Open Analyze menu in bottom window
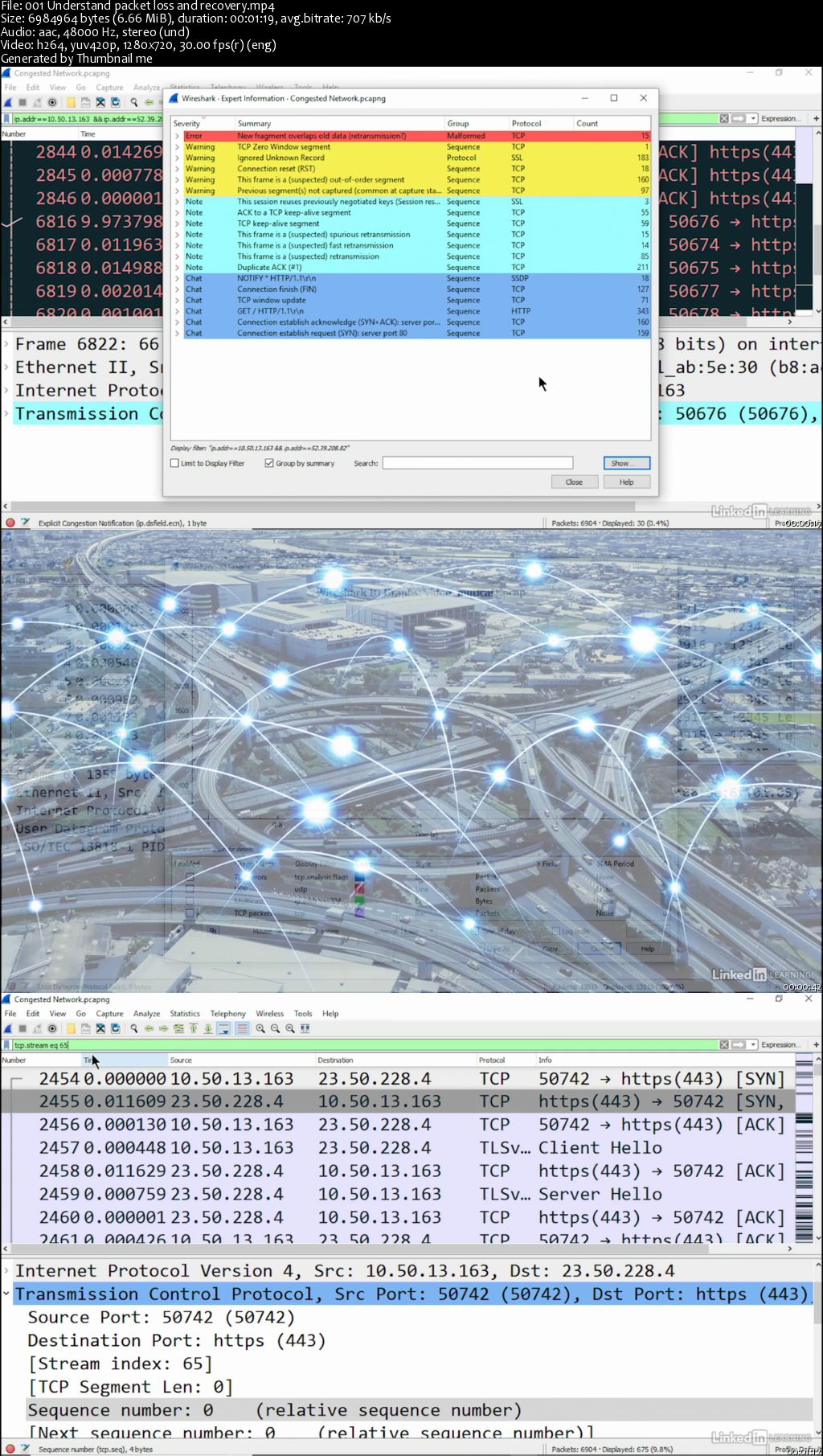The image size is (823, 1456). [146, 1014]
